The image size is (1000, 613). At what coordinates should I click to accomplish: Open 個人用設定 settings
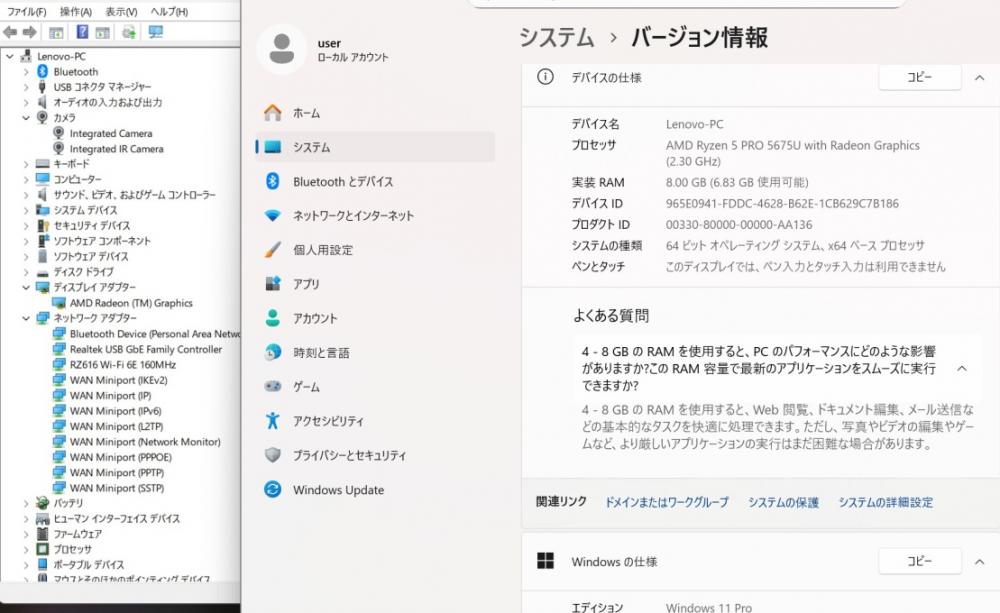pos(375,250)
